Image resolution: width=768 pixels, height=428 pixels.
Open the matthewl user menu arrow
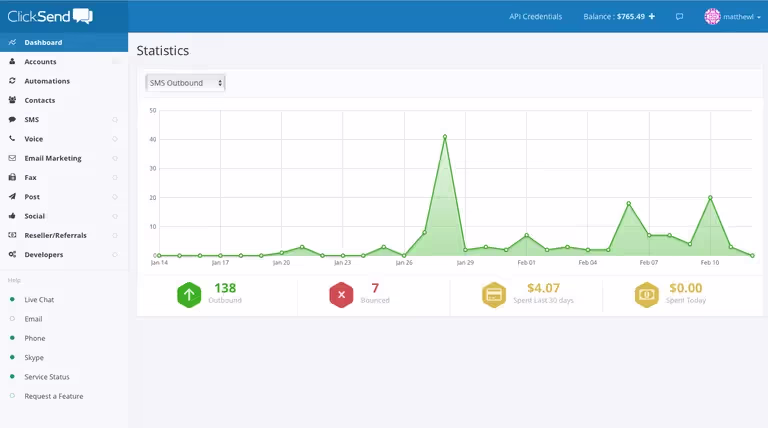[759, 17]
